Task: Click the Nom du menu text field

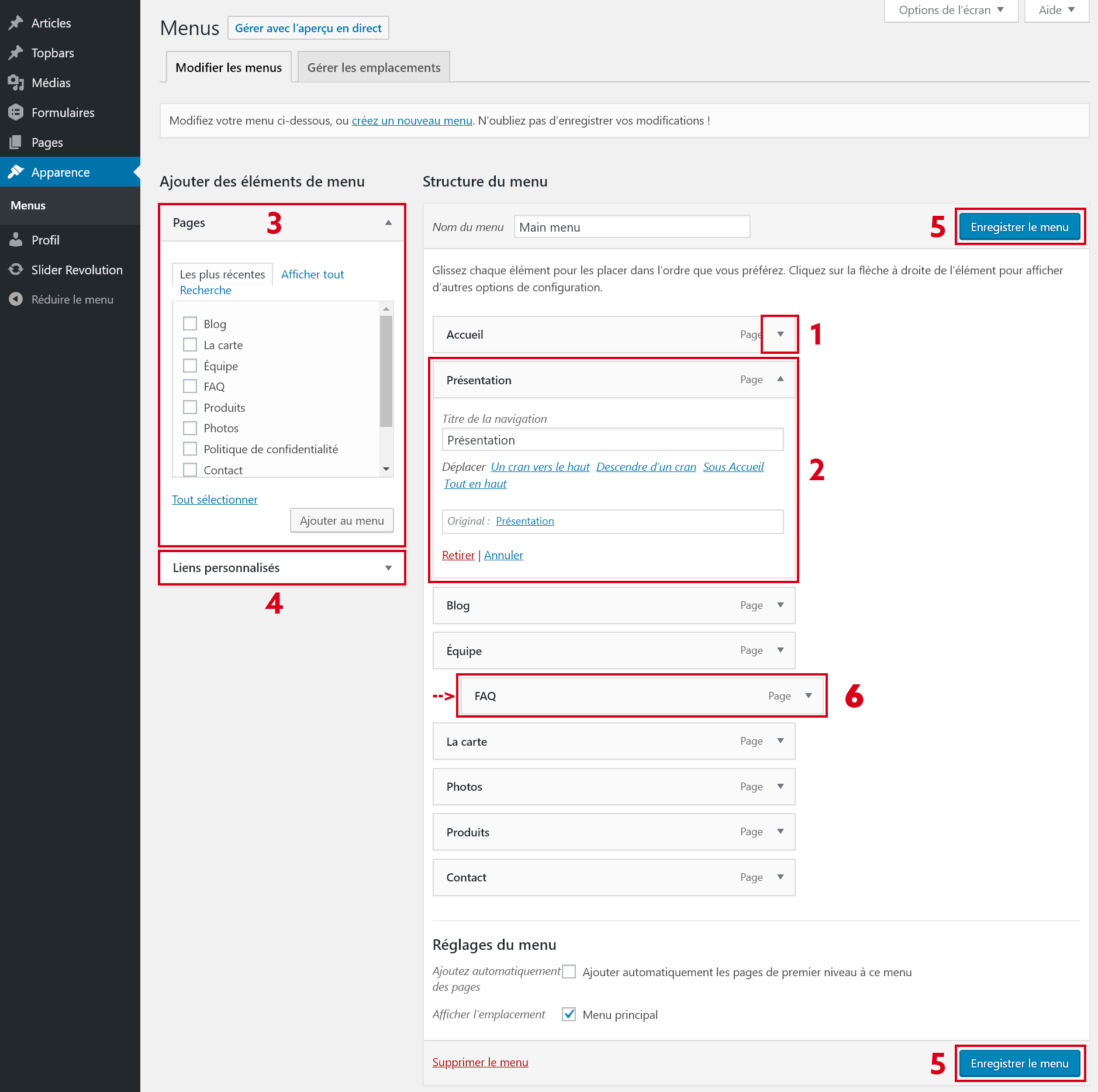Action: pos(631,227)
